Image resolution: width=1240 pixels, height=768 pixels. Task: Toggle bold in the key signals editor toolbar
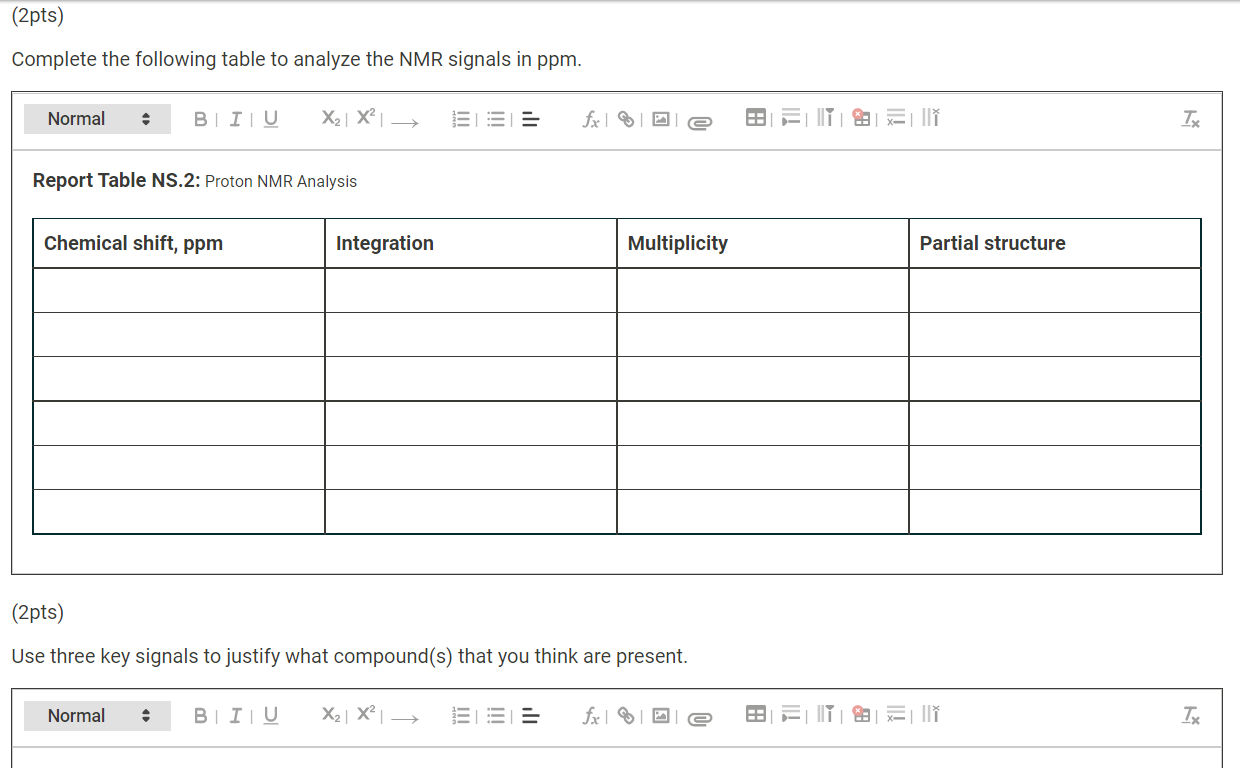pyautogui.click(x=201, y=716)
